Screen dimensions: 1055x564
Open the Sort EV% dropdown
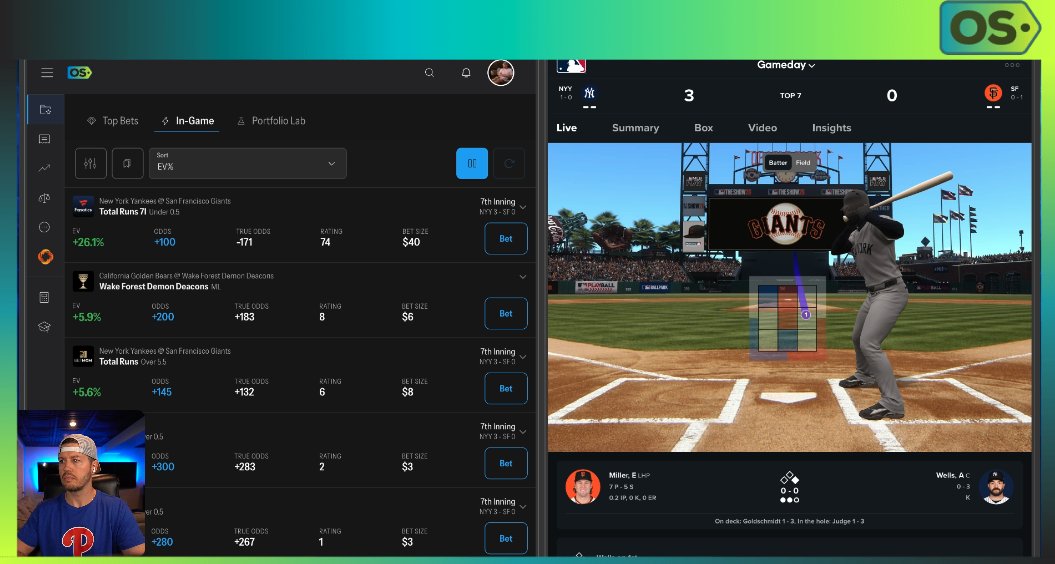coord(248,164)
